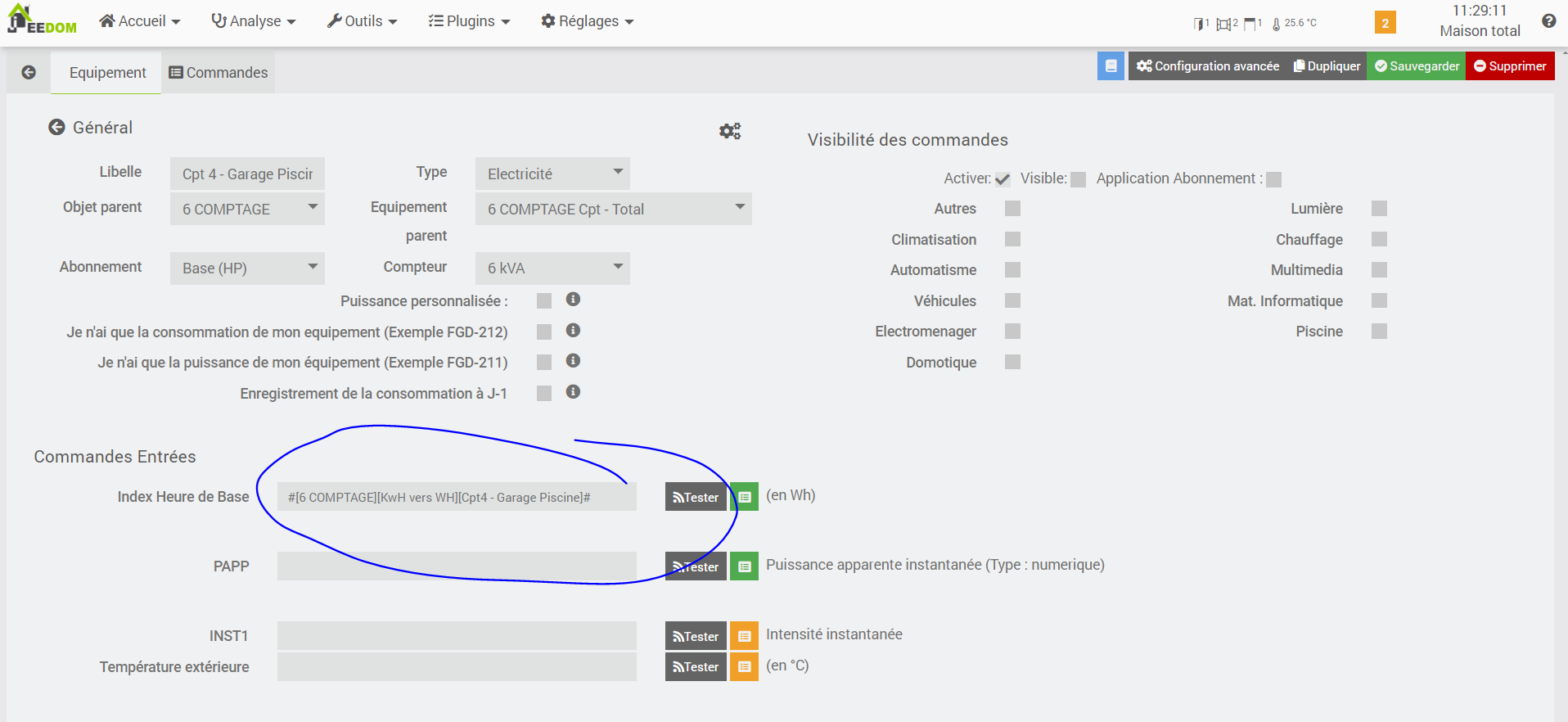Click the Jeedom logo icon
Image resolution: width=1568 pixels, height=722 pixels.
(x=42, y=20)
